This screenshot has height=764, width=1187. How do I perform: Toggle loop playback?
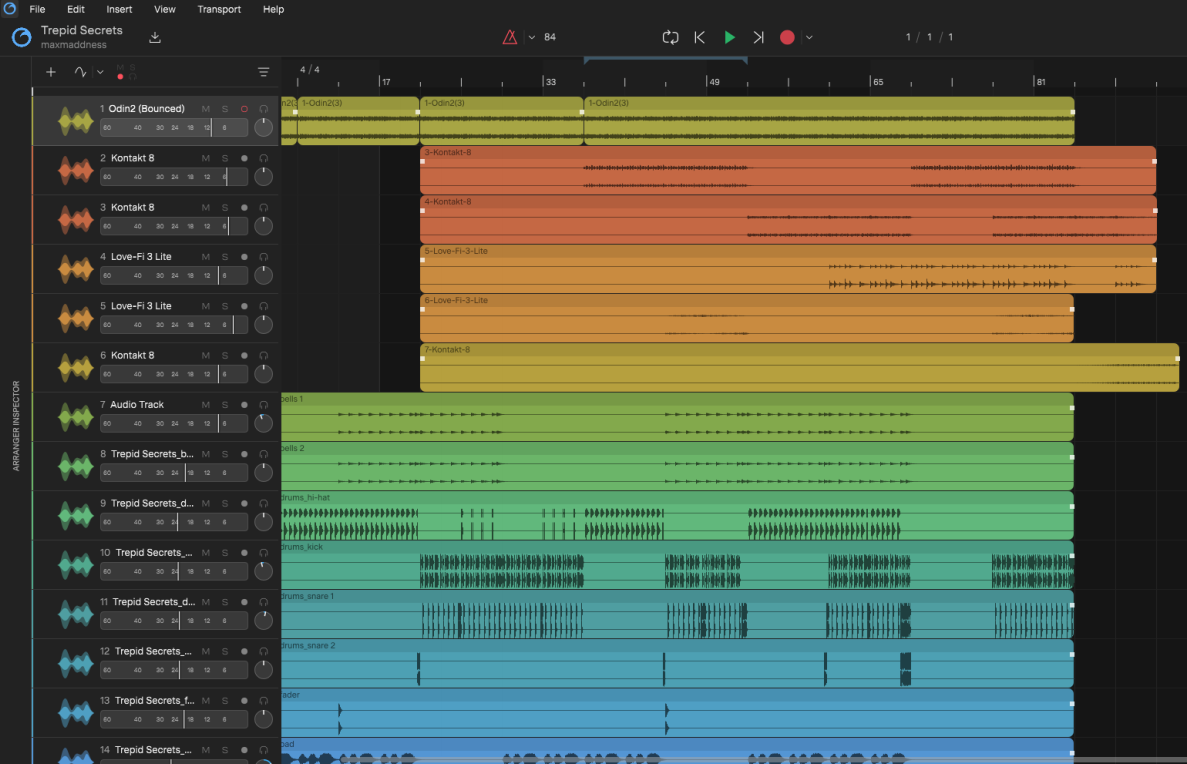670,37
